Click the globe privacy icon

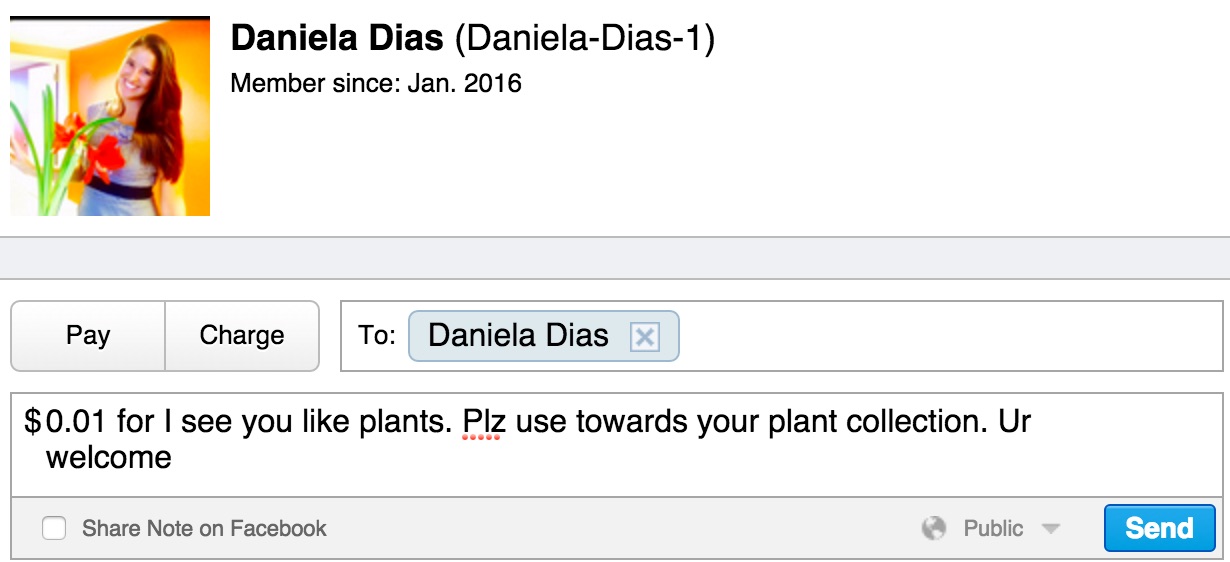(x=934, y=528)
